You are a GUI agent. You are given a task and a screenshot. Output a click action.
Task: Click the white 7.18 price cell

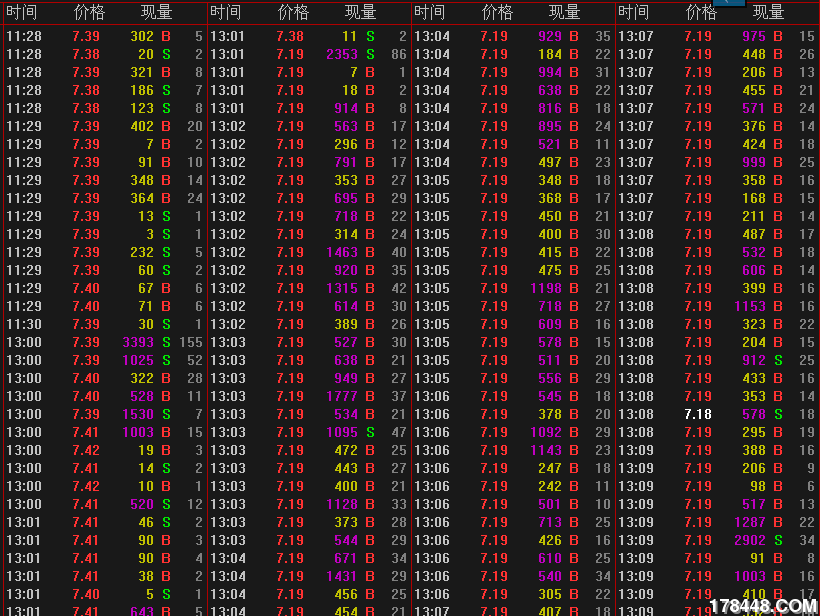click(698, 414)
